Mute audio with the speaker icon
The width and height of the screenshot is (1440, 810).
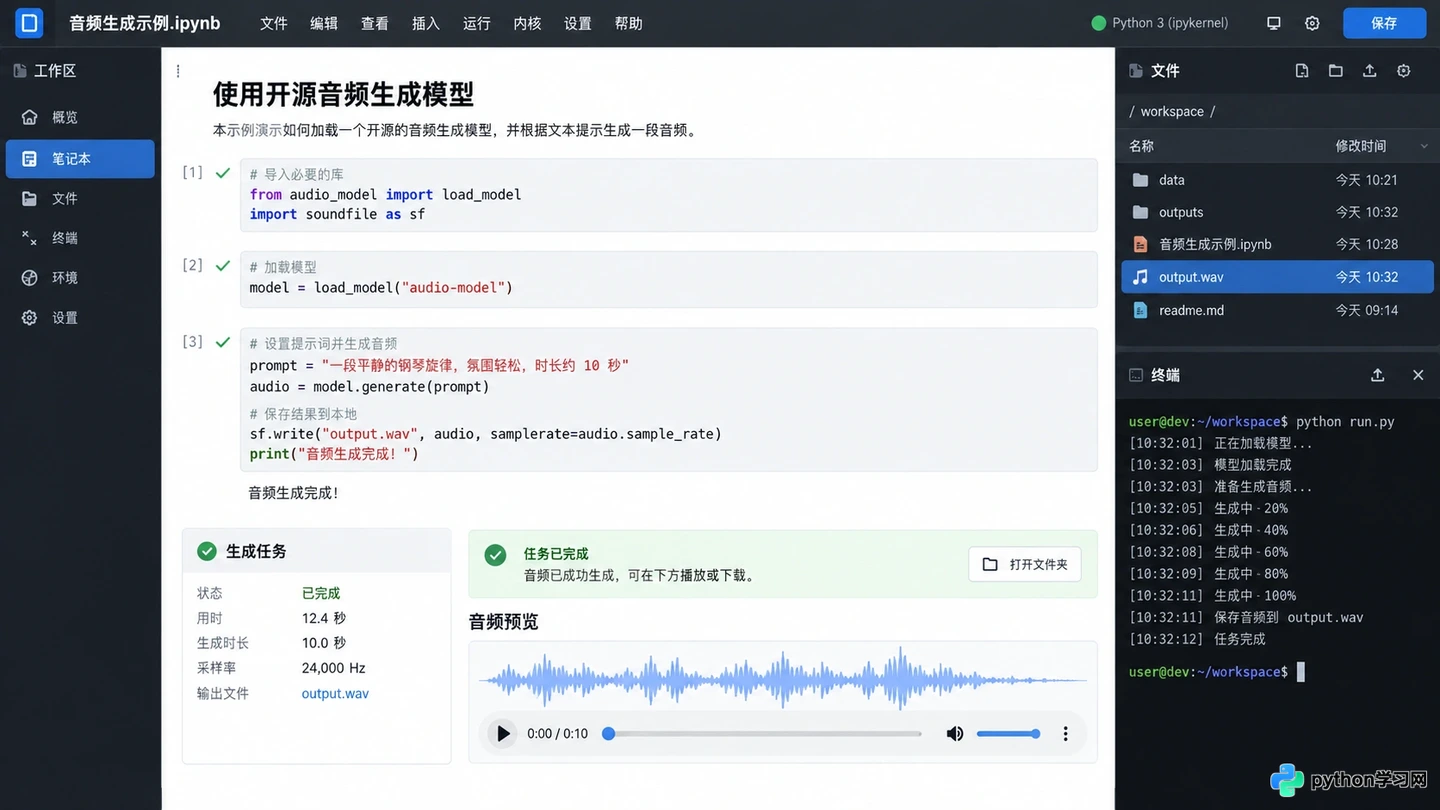[955, 734]
